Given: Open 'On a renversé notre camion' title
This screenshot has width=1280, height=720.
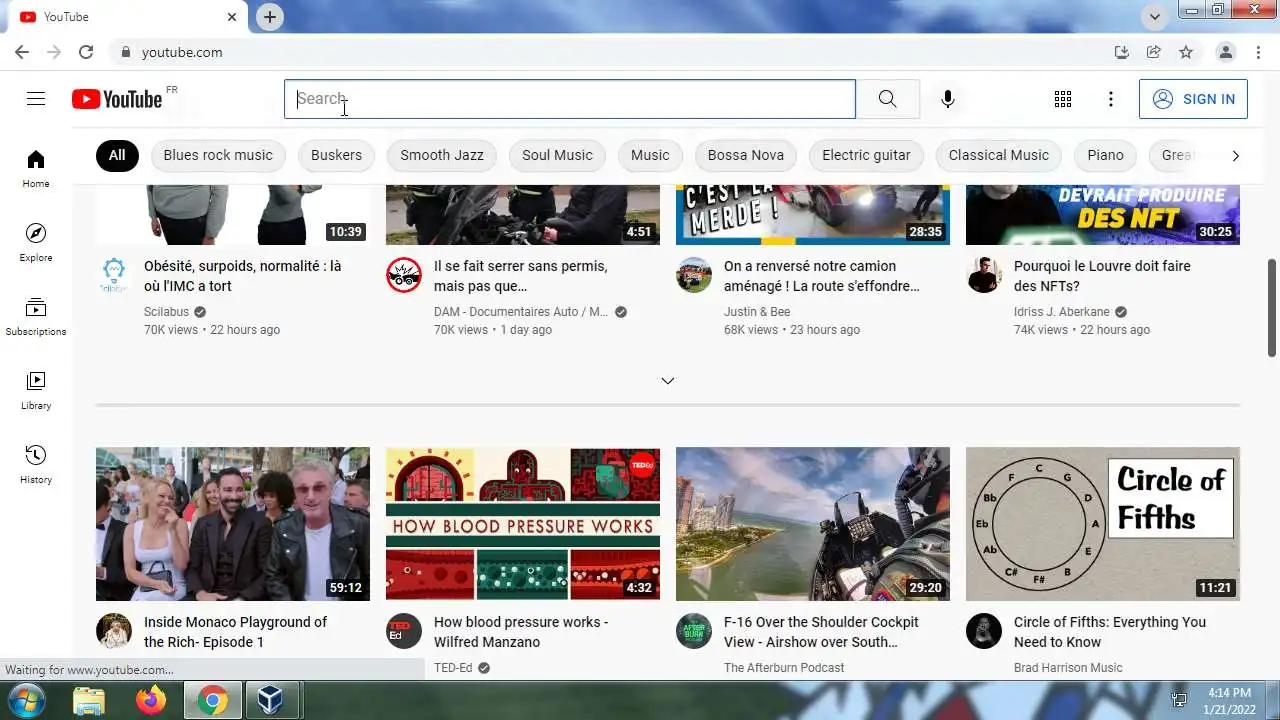Looking at the screenshot, I should [x=822, y=276].
